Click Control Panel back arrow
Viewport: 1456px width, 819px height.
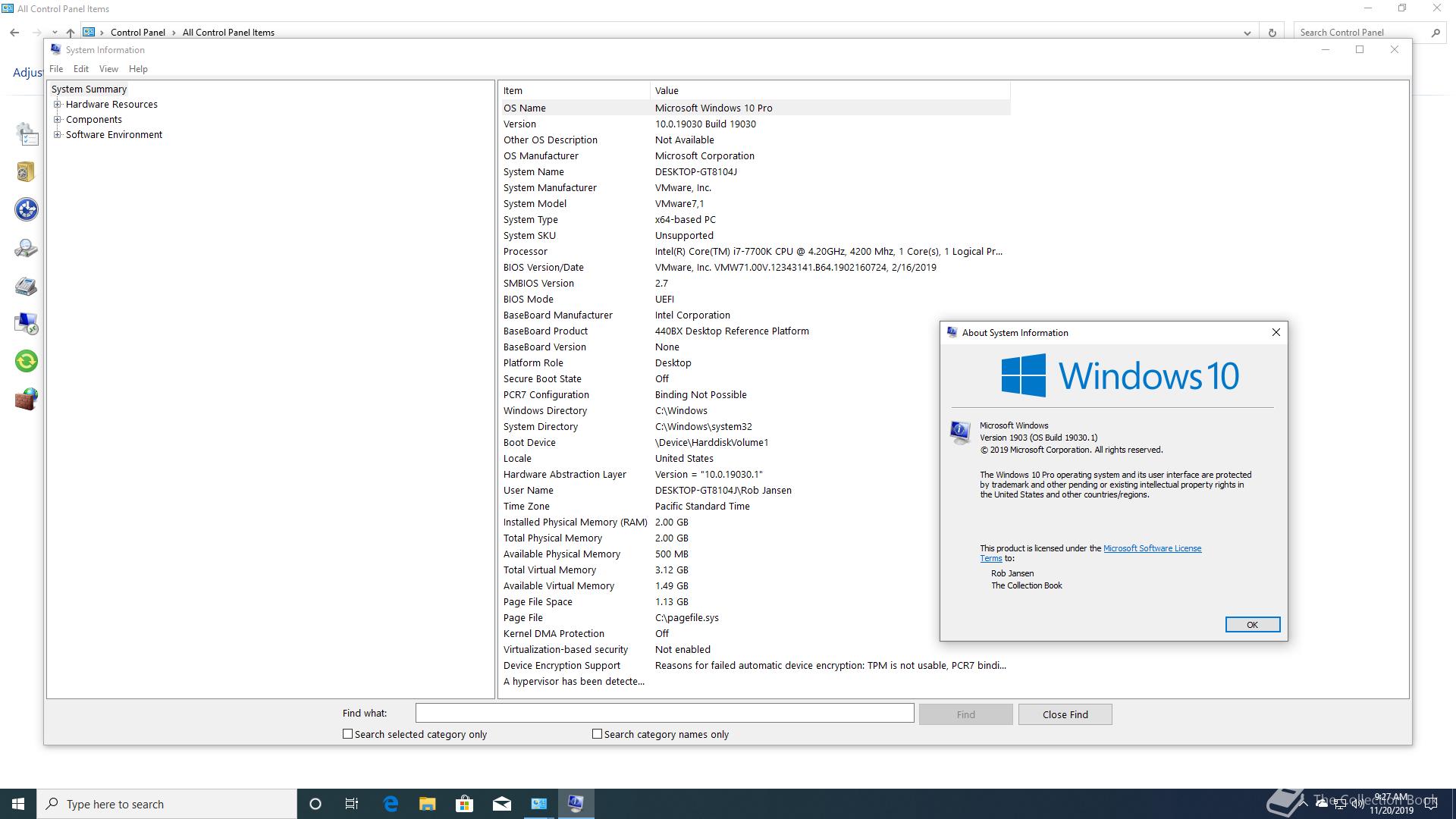pos(14,33)
